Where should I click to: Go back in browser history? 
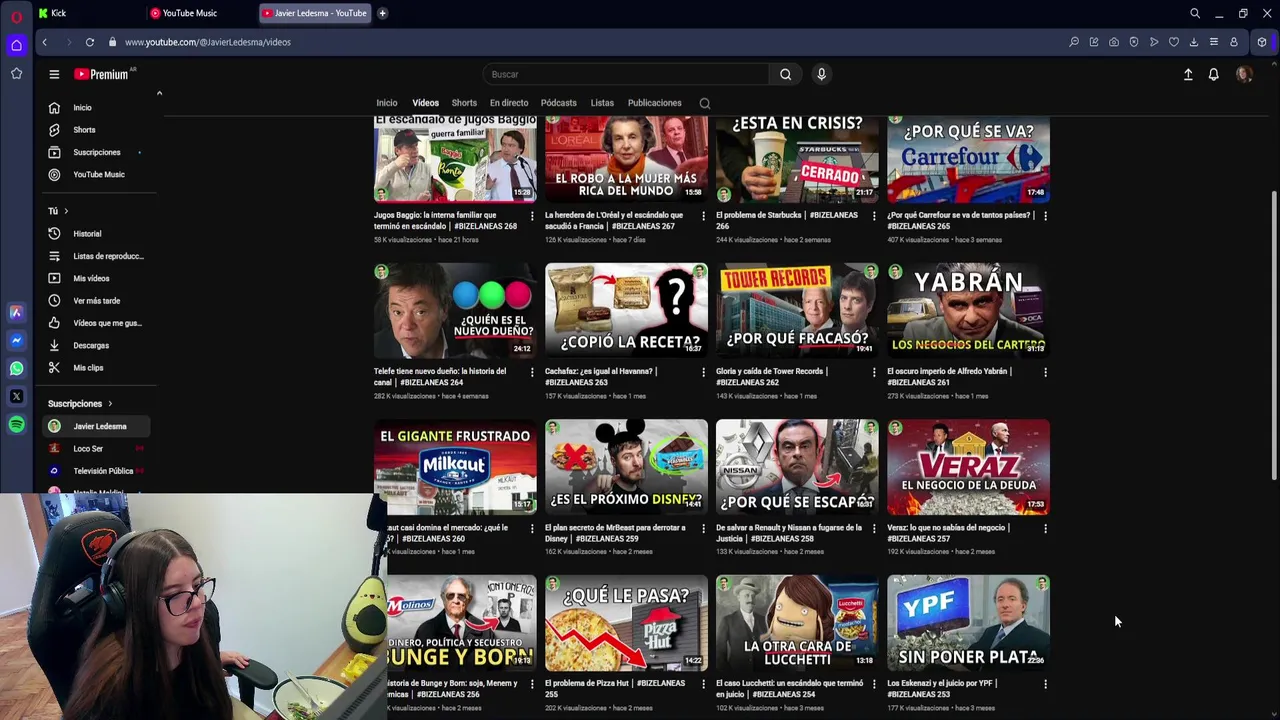coord(45,42)
